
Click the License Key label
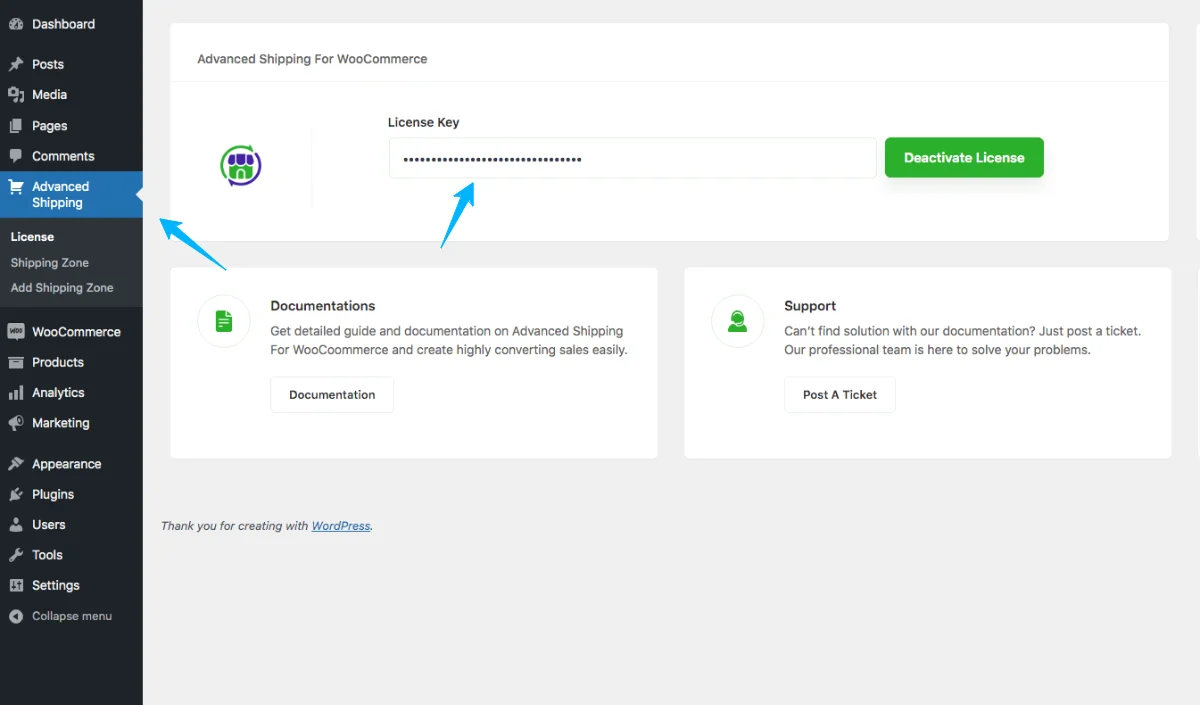pos(424,122)
